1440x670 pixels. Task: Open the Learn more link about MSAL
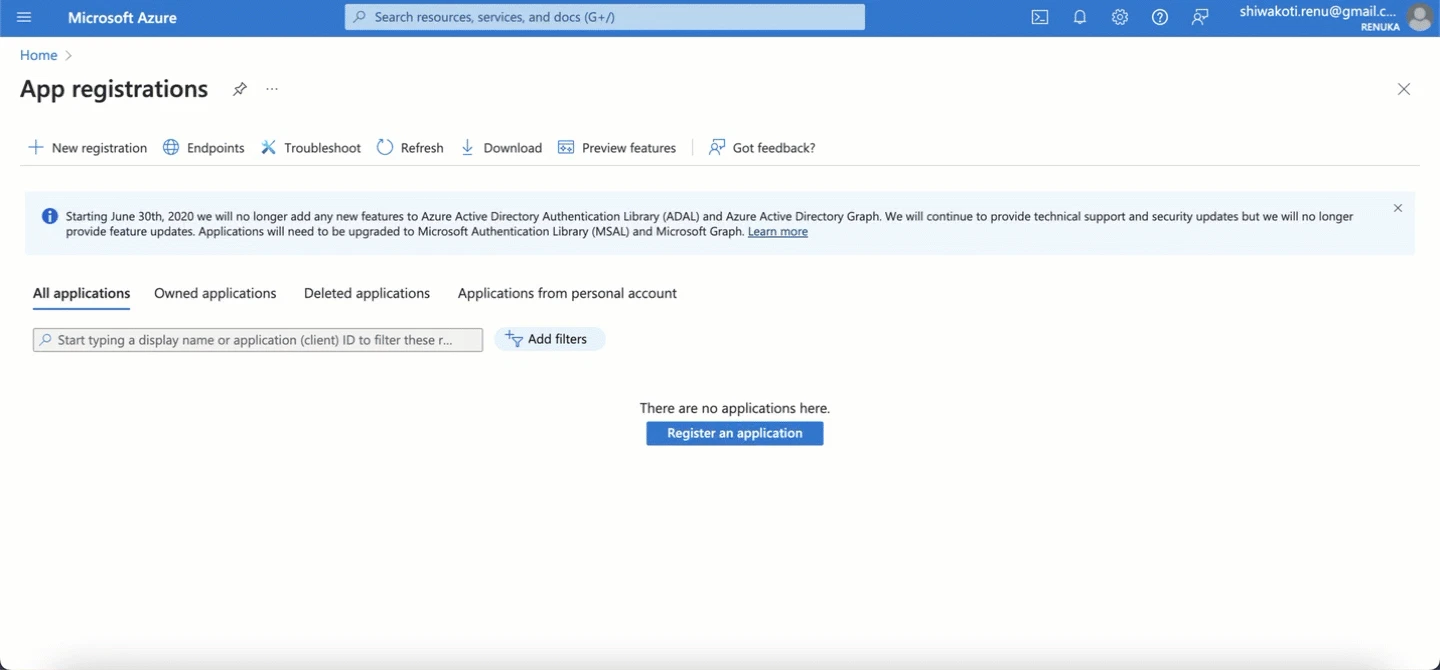pos(778,231)
